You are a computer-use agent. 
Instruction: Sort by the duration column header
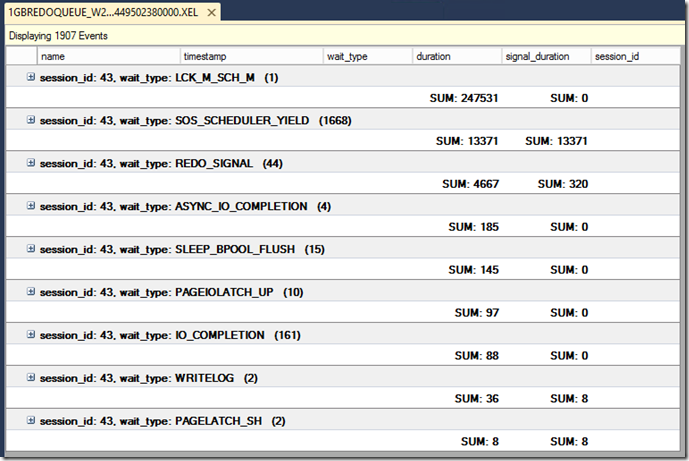[457, 56]
